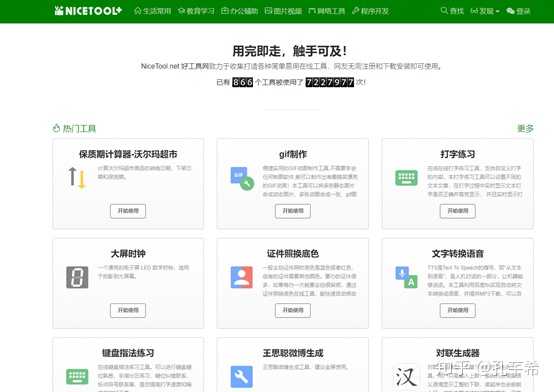The height and width of the screenshot is (392, 554).
Task: Open the 图片视频 menu
Action: coord(283,11)
